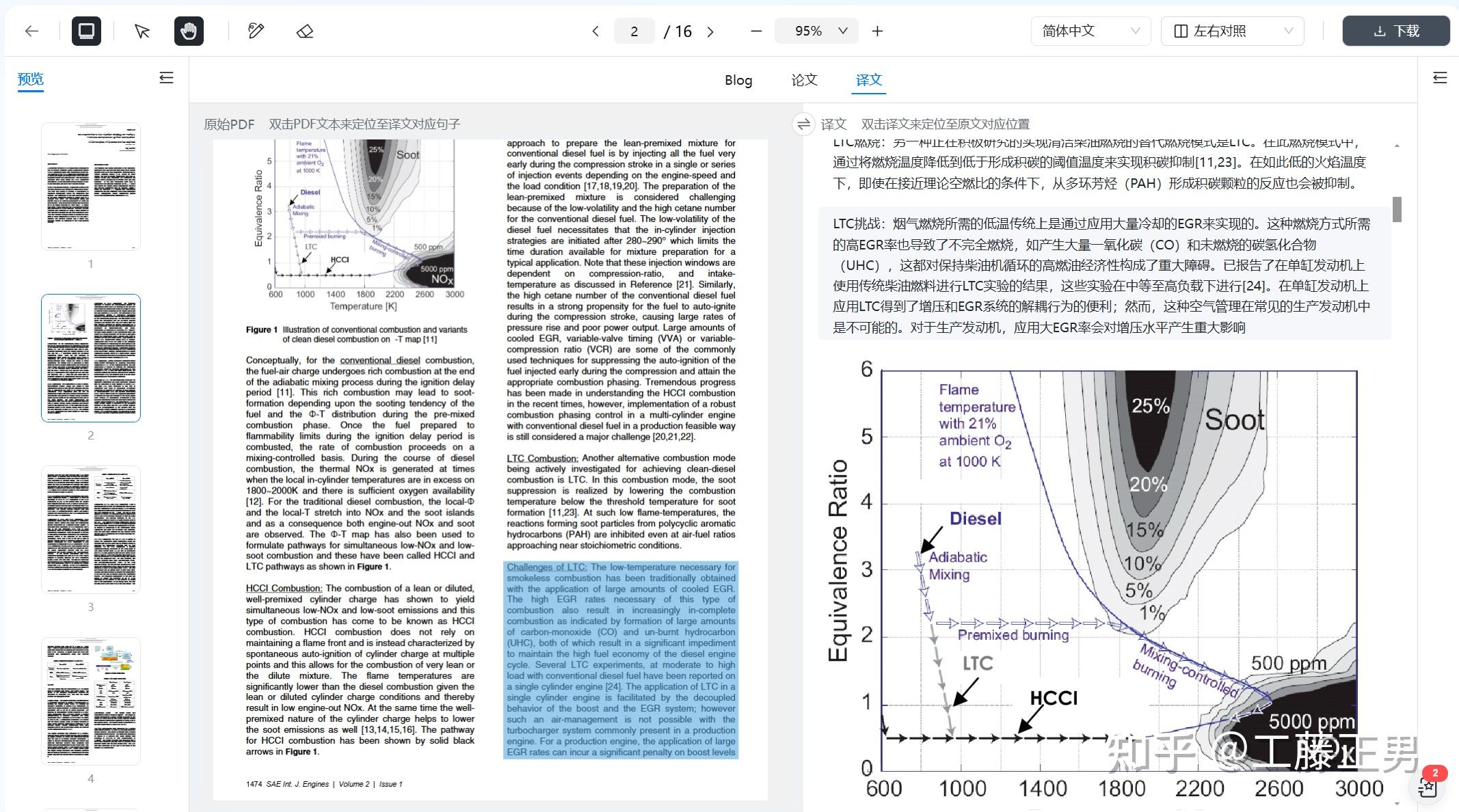Open page 2 thumbnail
Image resolution: width=1459 pixels, height=812 pixels.
pos(91,357)
